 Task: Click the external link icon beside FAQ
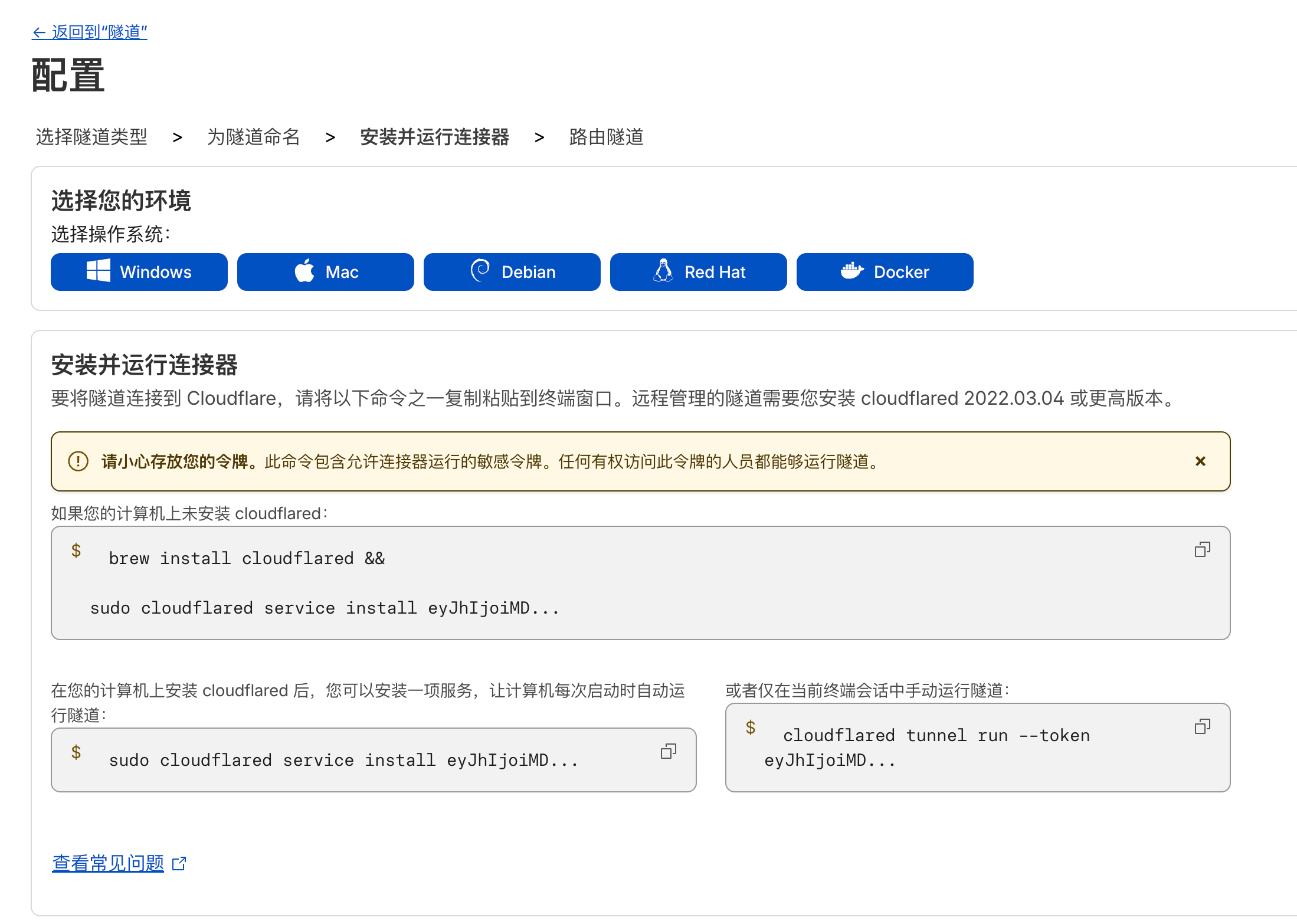[179, 864]
